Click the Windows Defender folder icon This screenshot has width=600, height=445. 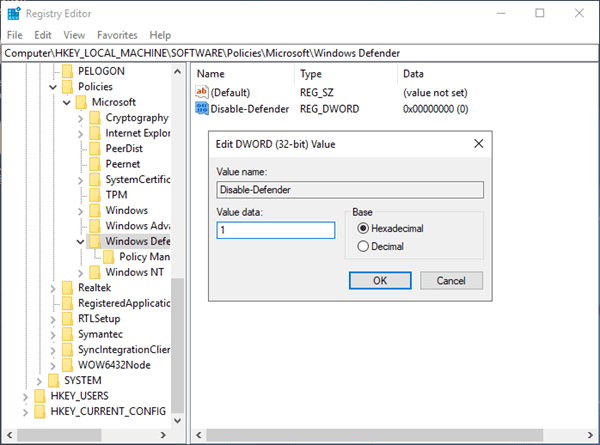pos(95,241)
